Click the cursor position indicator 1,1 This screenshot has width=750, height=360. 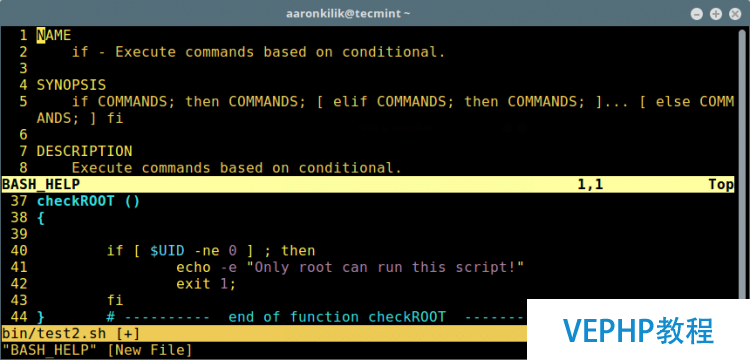[590, 185]
